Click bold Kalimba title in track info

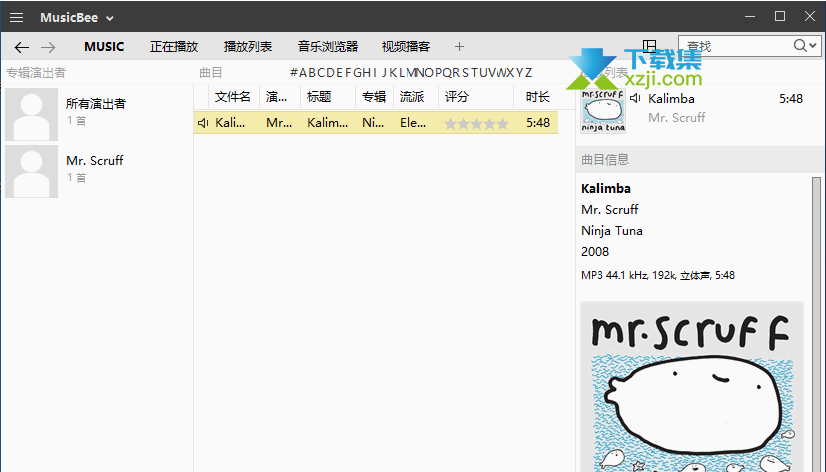coord(606,189)
